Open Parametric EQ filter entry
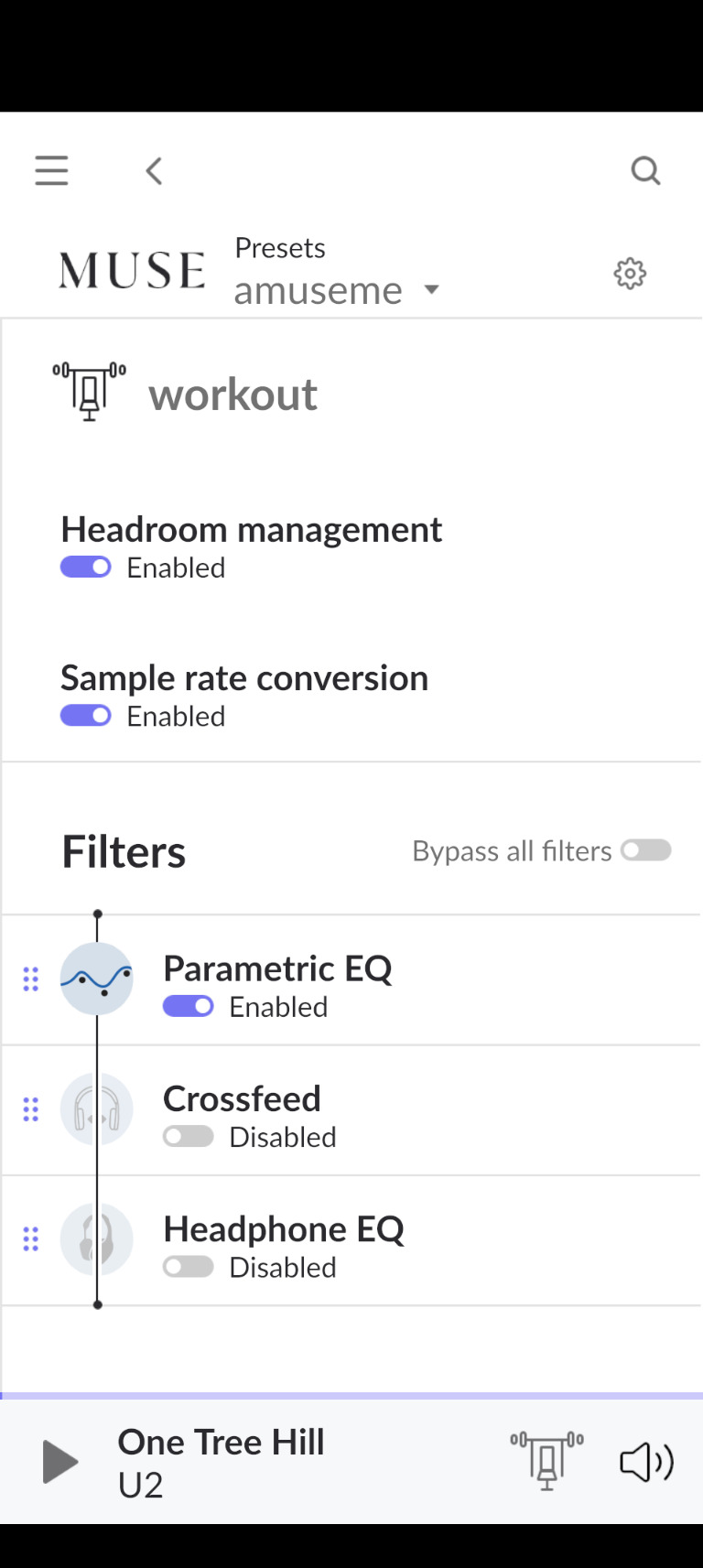The image size is (703, 1568). 351,980
